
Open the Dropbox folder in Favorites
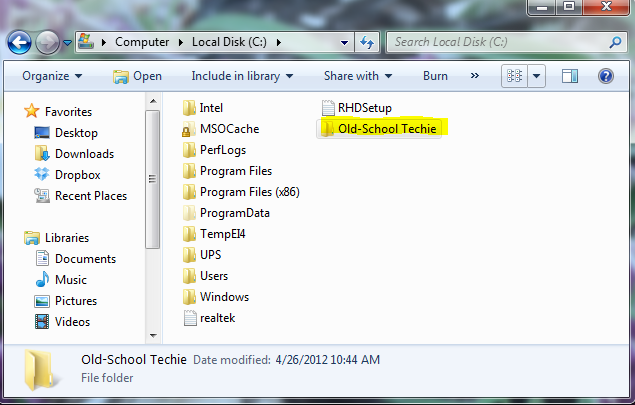coord(75,175)
